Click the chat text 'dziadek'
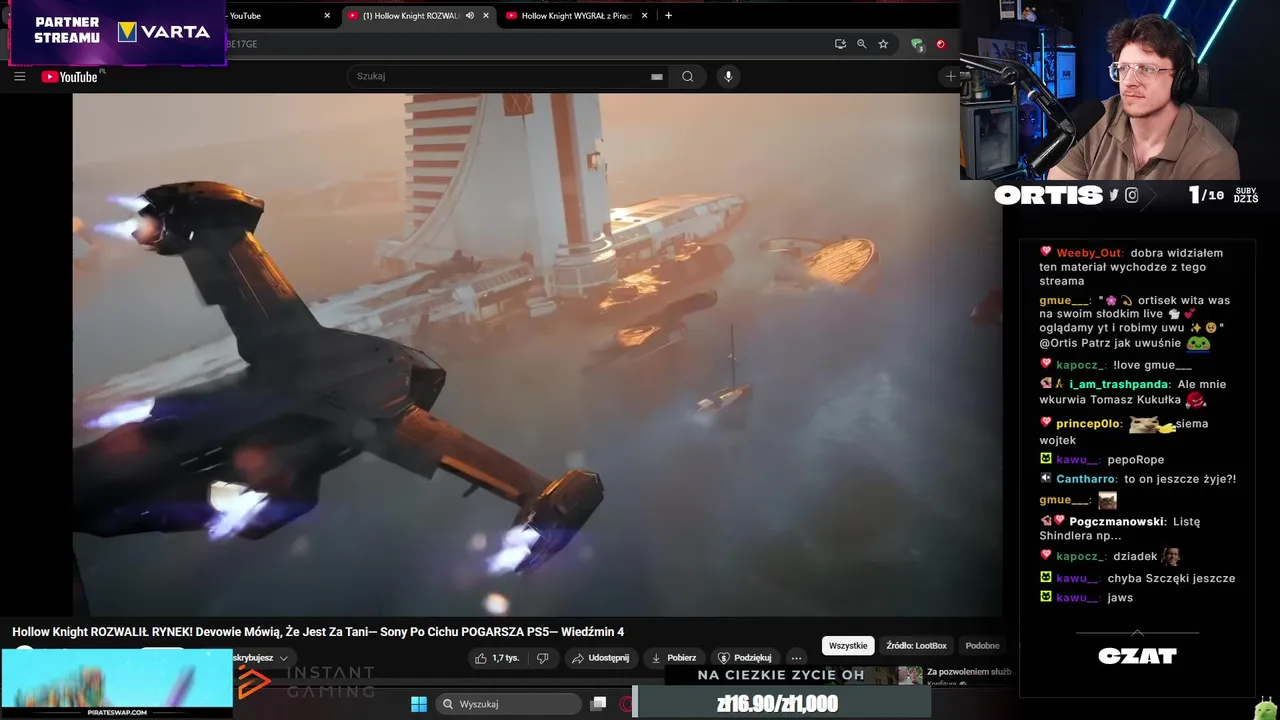Screen dimensions: 1280x720 point(1135,557)
